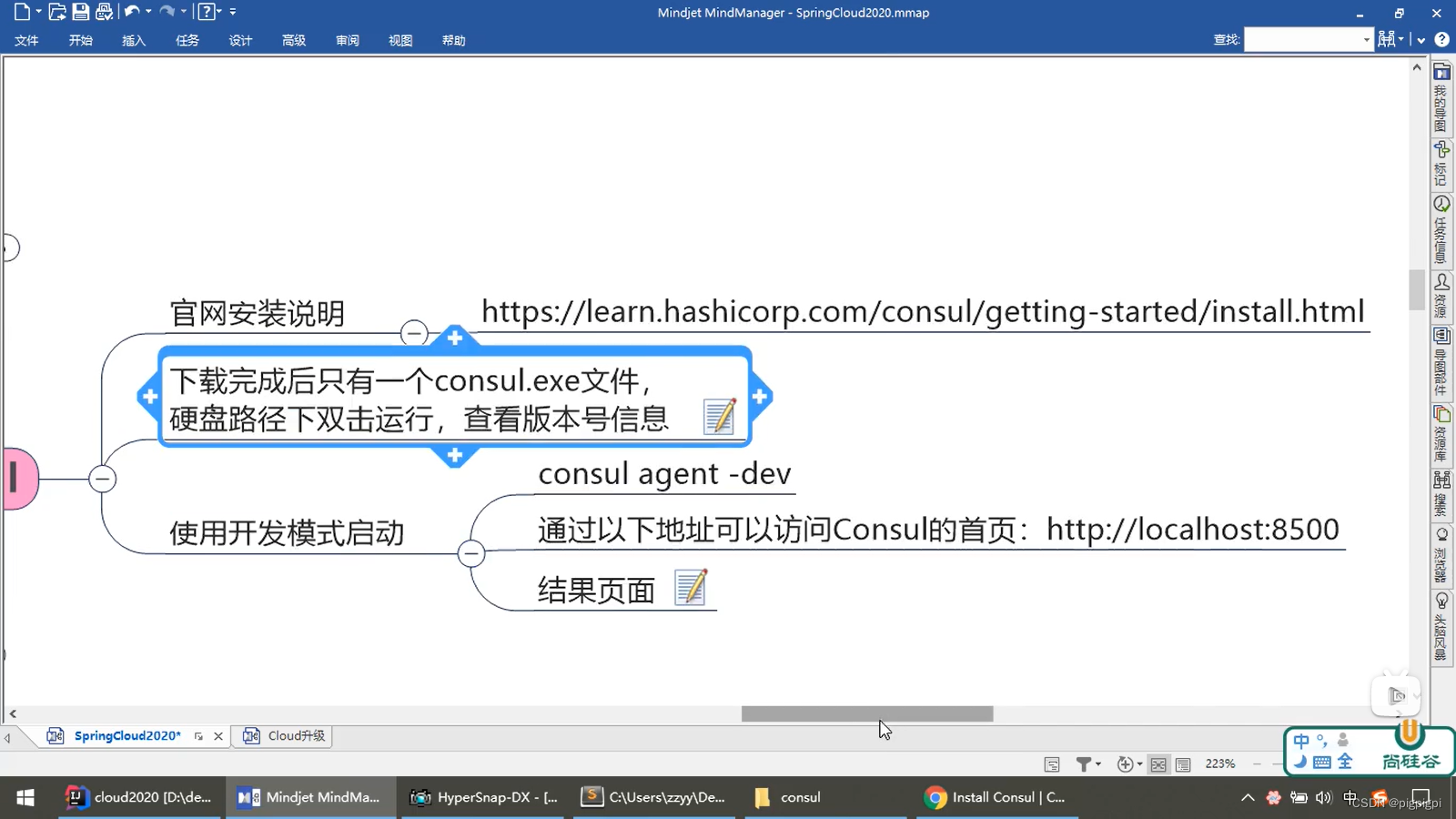Click the horizontal scrollbar thumb
This screenshot has width=1456, height=819.
tap(867, 714)
